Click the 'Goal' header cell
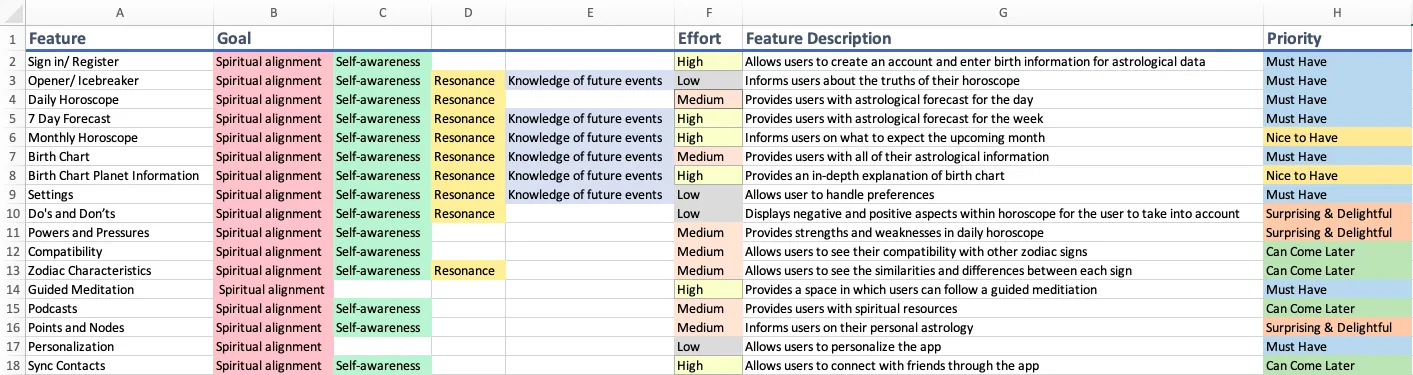Image resolution: width=1413 pixels, height=375 pixels. click(x=273, y=39)
